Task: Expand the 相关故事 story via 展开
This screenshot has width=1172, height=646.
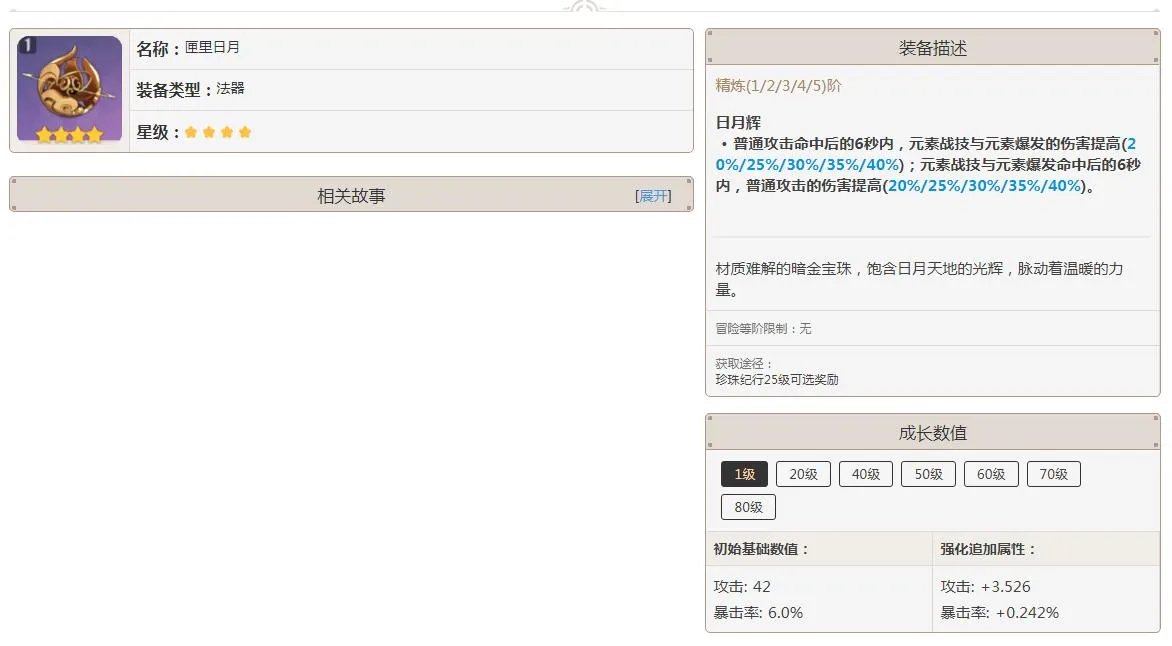Action: coord(655,195)
